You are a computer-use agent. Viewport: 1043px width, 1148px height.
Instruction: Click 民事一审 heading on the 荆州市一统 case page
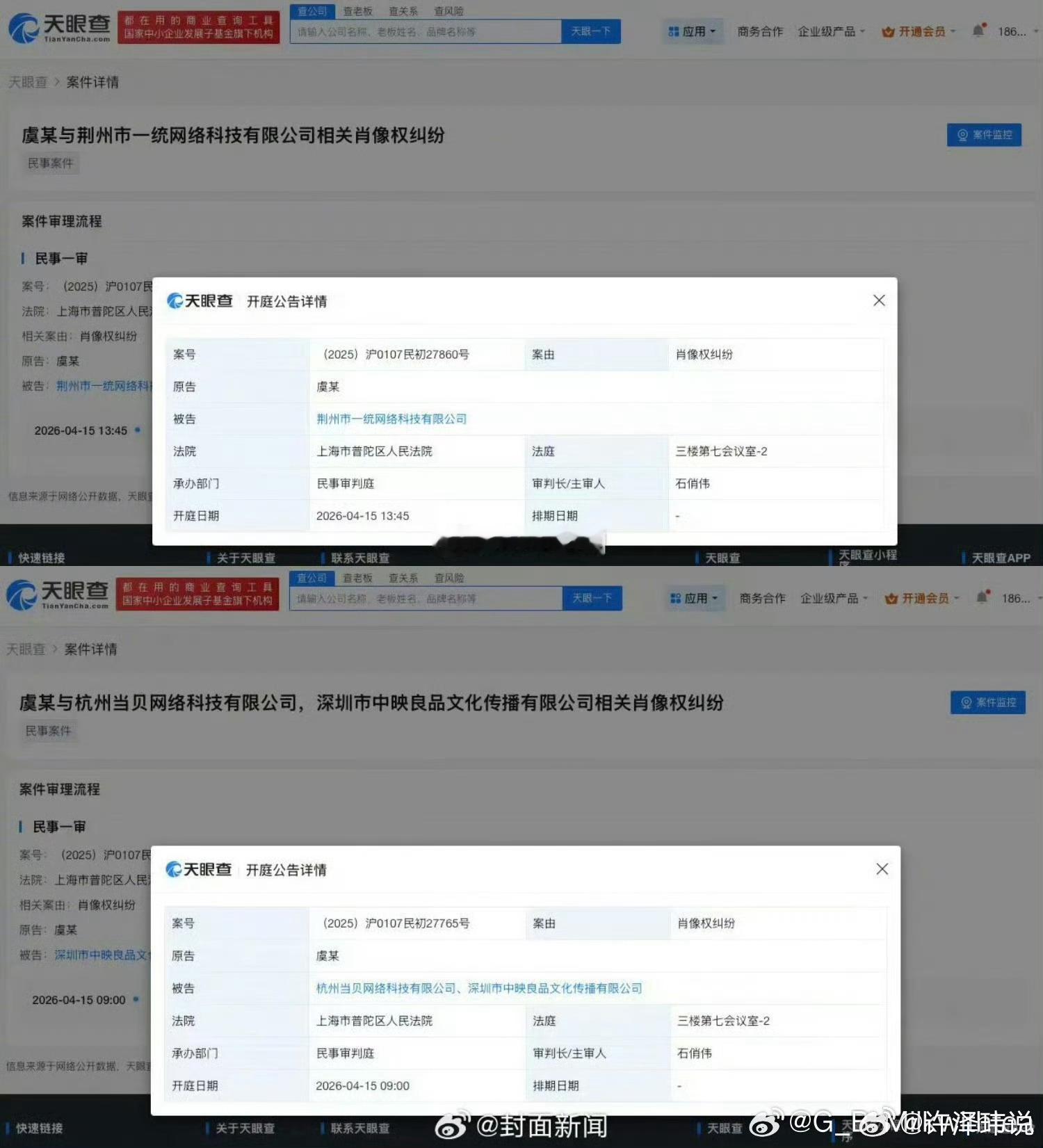tap(61, 259)
